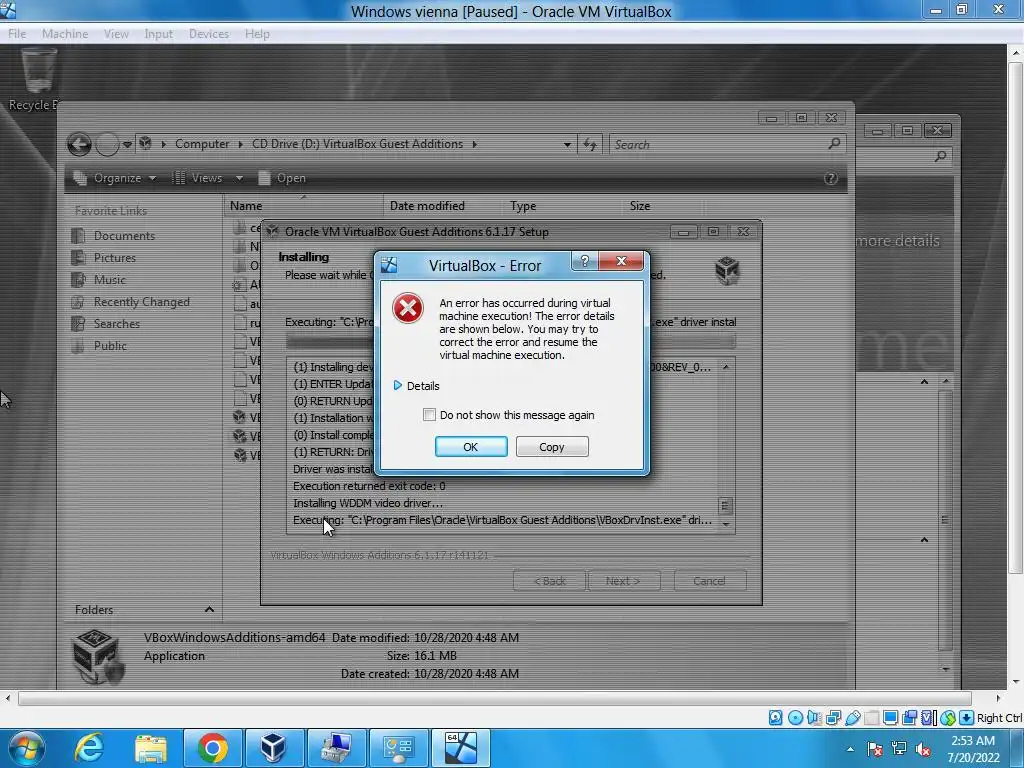
Task: Open the address bar history dropdown
Action: coord(567,144)
